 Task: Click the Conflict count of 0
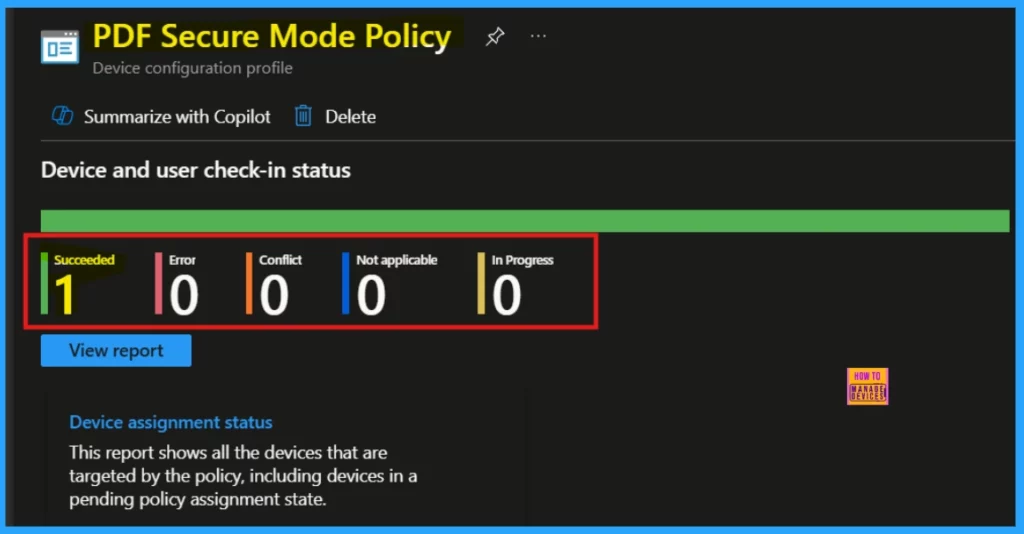pyautogui.click(x=274, y=295)
